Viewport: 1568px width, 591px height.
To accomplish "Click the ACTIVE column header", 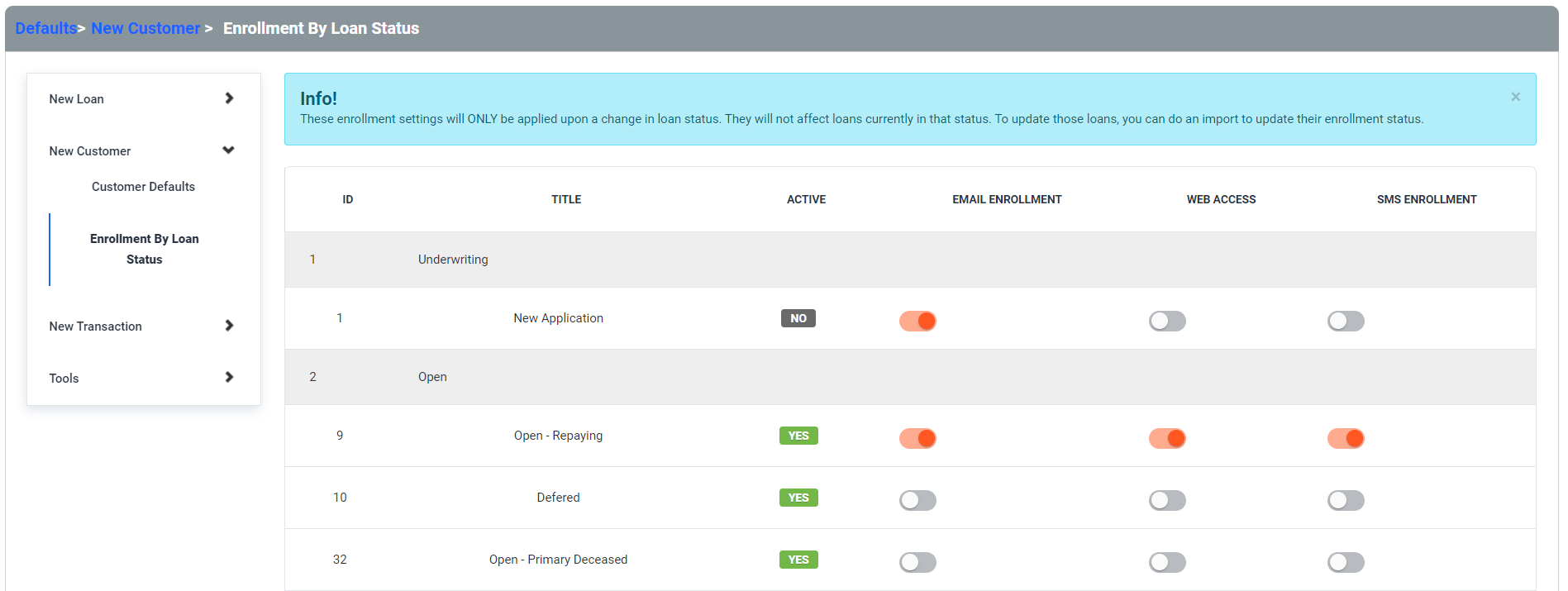I will pyautogui.click(x=806, y=199).
